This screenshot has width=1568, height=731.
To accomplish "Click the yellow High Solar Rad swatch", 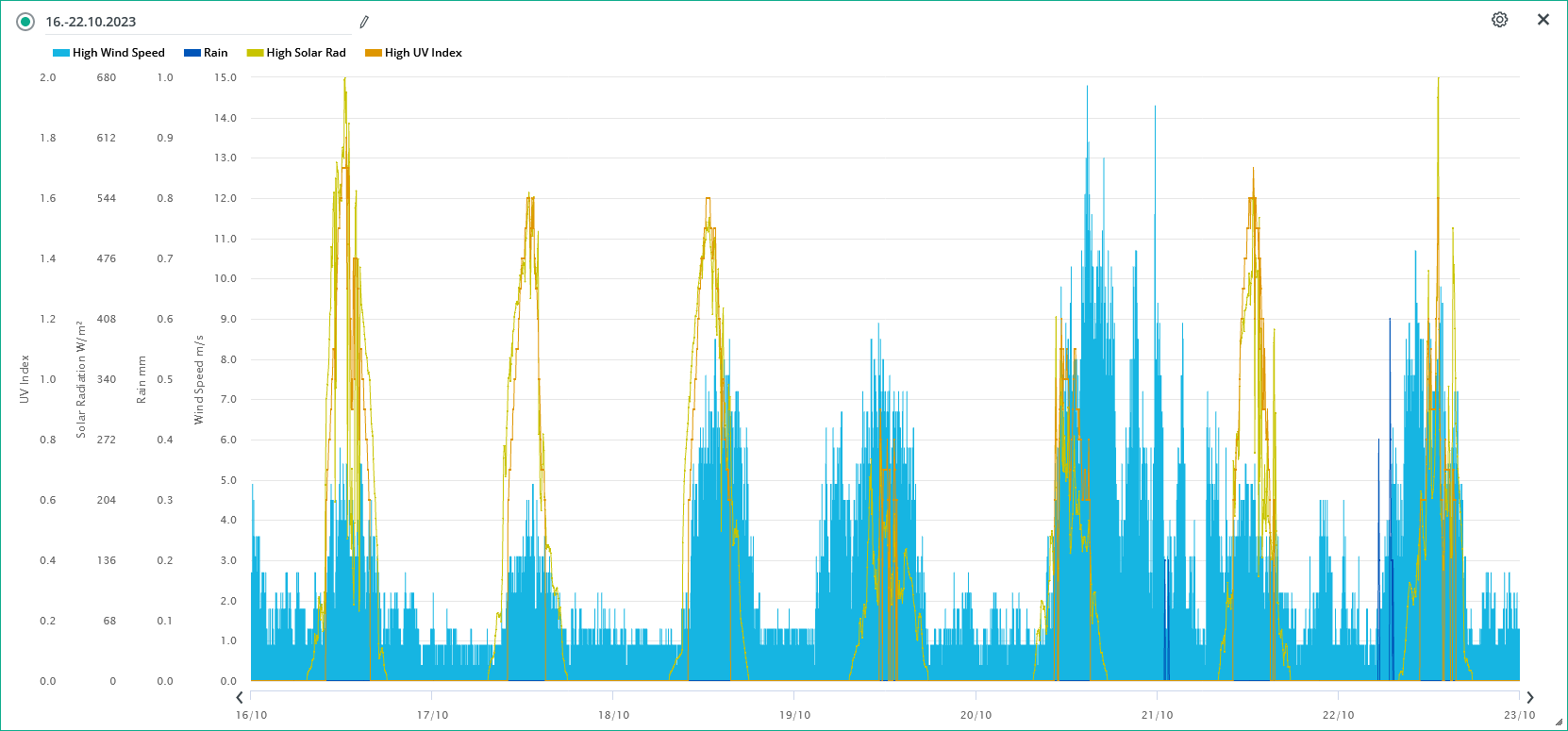I will pos(255,53).
